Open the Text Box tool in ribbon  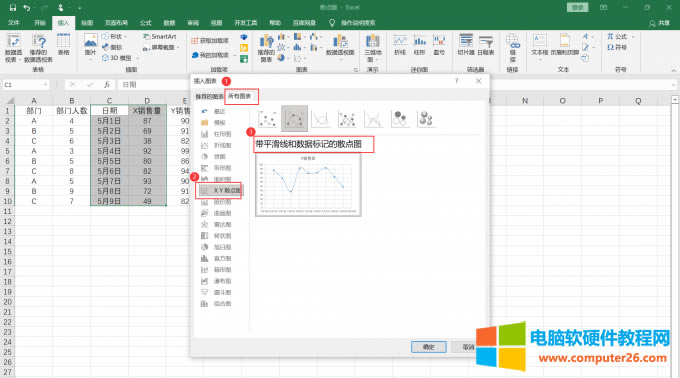click(540, 45)
